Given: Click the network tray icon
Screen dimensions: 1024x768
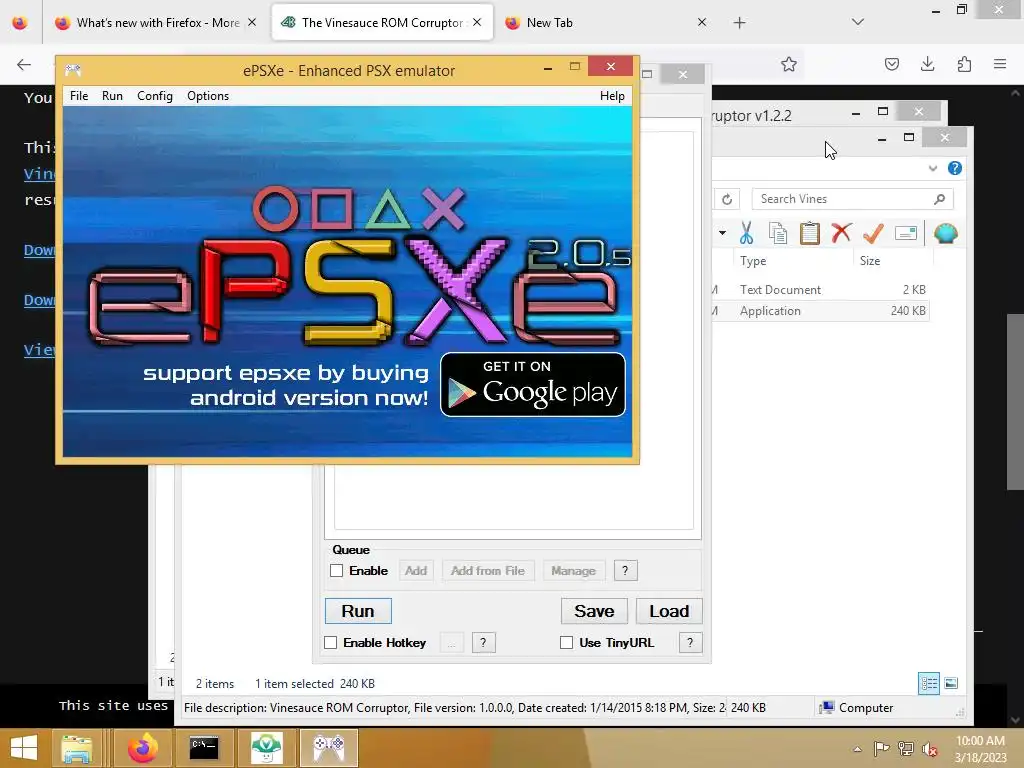Looking at the screenshot, I should click(906, 749).
